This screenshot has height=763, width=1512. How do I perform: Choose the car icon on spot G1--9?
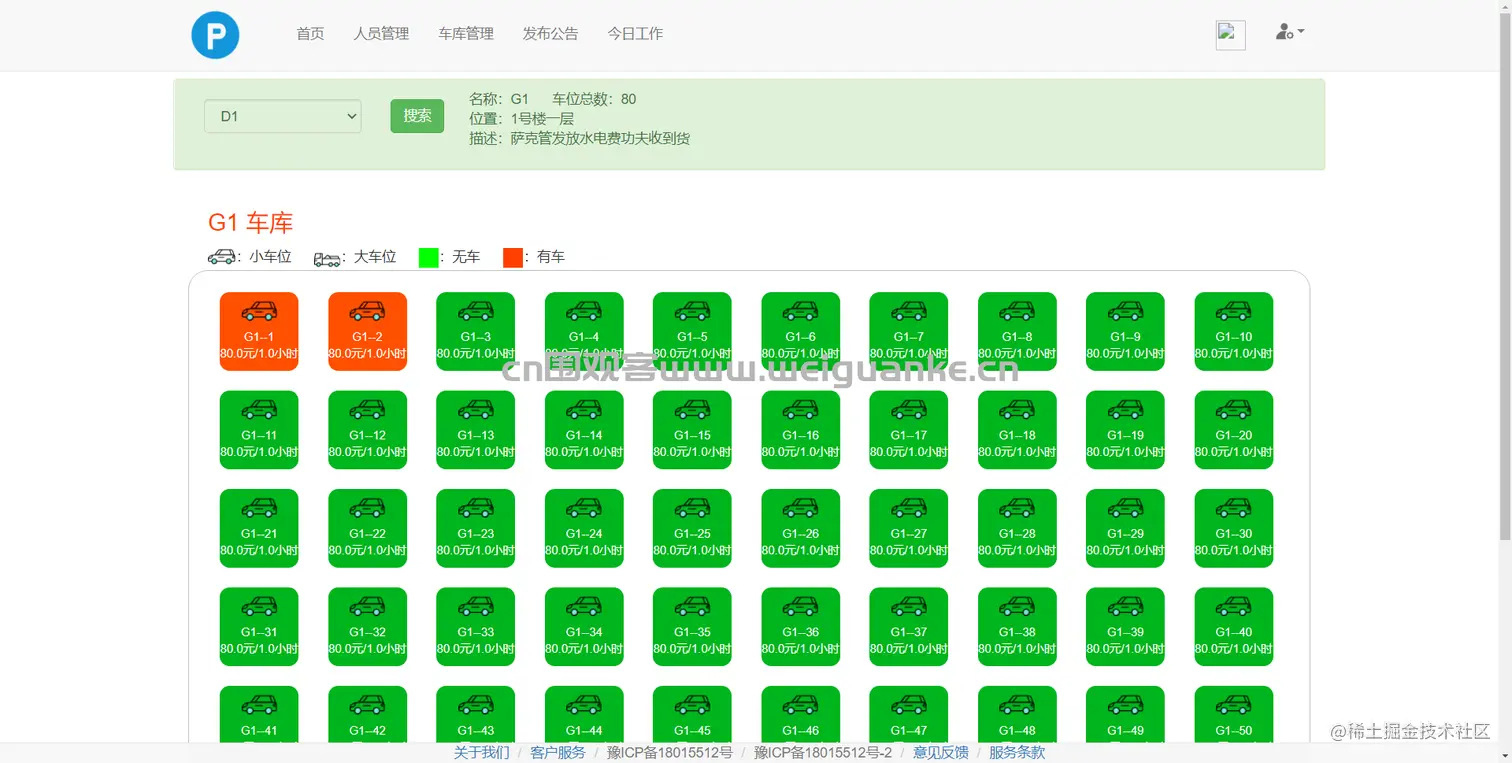[x=1125, y=312]
